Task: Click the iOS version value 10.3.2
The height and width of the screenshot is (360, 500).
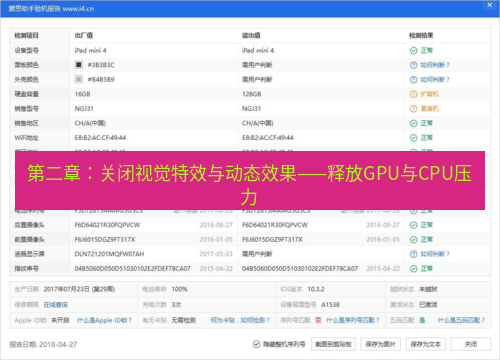Action: [x=316, y=289]
